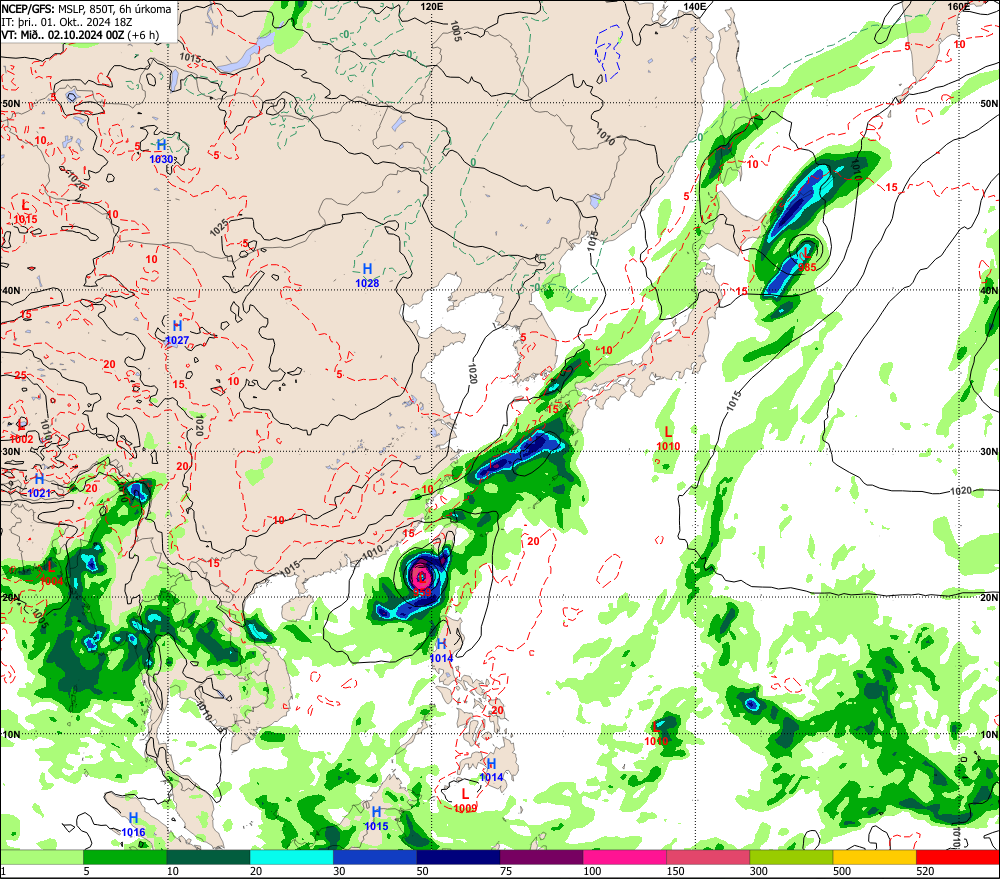Click the init time line 'IT: þri.. 01. Okt.. 2024 18Z'

(x=67, y=22)
